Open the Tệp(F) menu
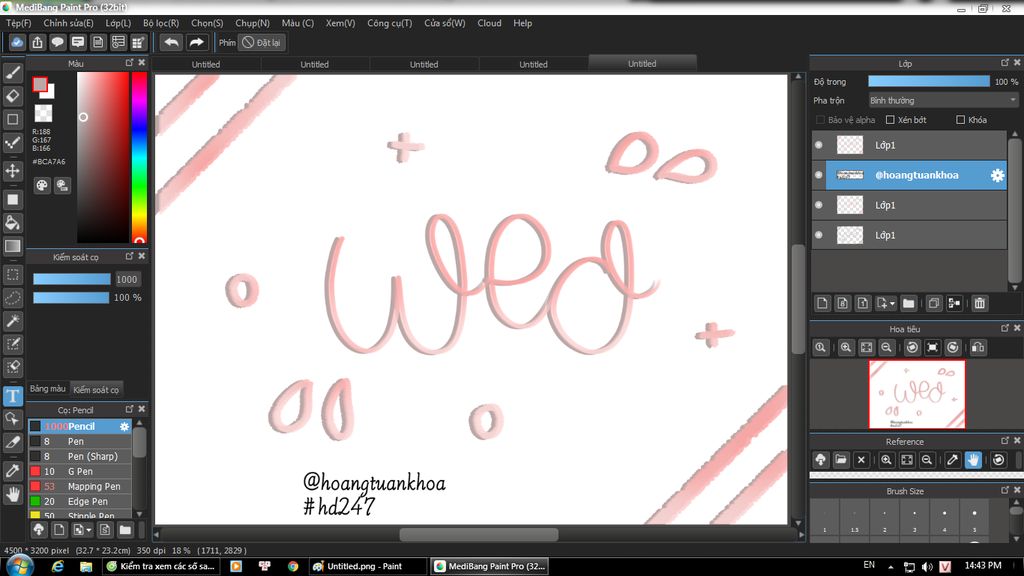The height and width of the screenshot is (576, 1024). tap(18, 23)
